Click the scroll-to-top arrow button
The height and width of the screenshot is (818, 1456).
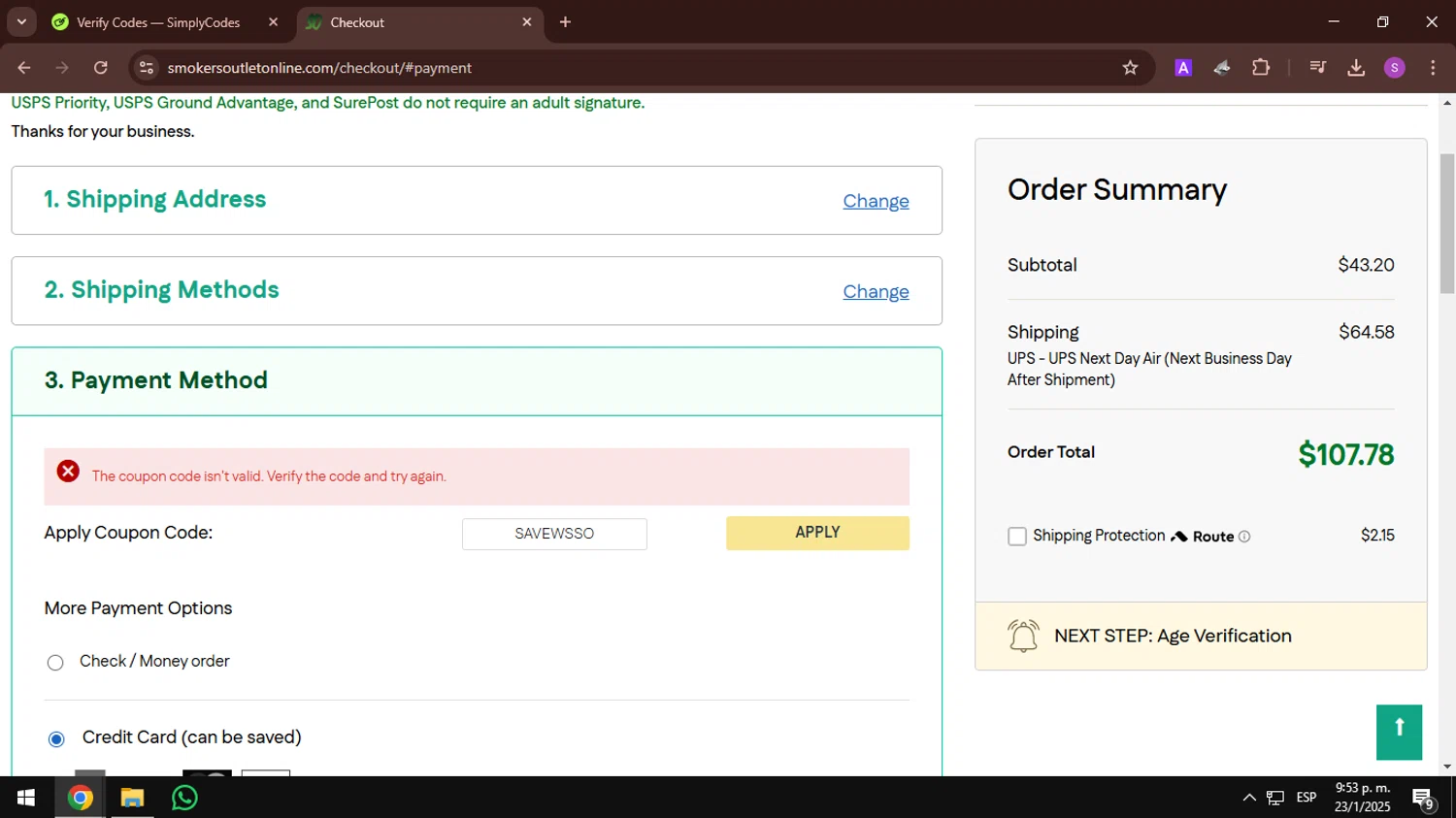tap(1399, 733)
